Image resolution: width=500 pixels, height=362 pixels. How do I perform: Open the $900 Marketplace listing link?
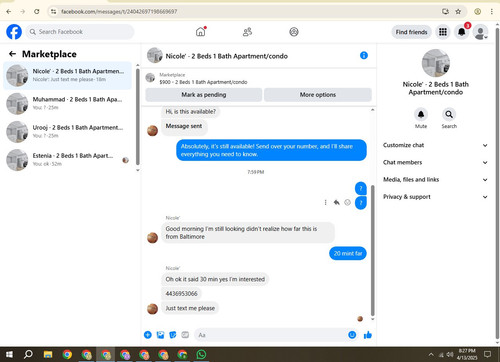click(203, 82)
